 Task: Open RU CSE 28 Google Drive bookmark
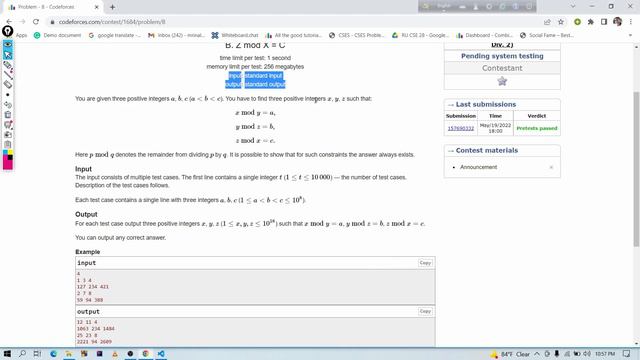coord(420,36)
